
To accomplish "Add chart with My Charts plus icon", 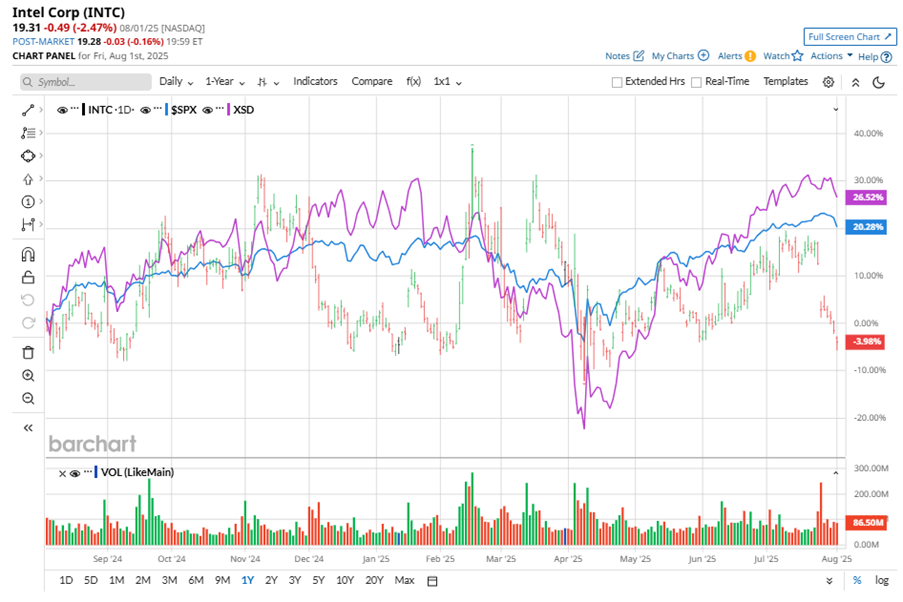I will point(703,56).
